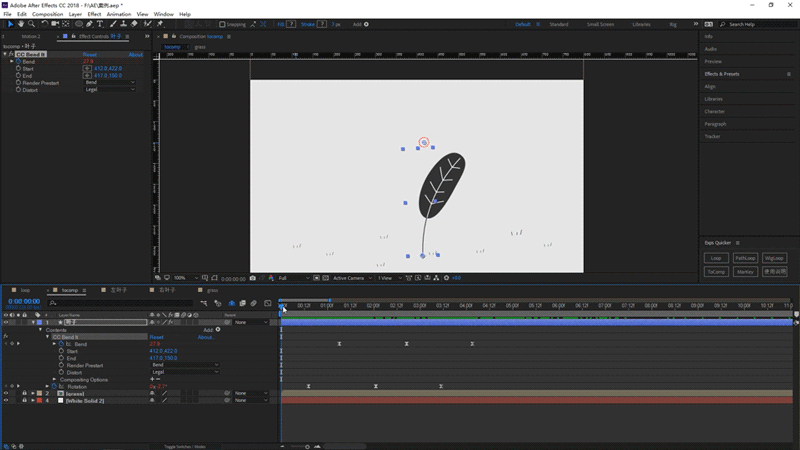Open the Composition menu
The width and height of the screenshot is (800, 450).
pyautogui.click(x=47, y=14)
